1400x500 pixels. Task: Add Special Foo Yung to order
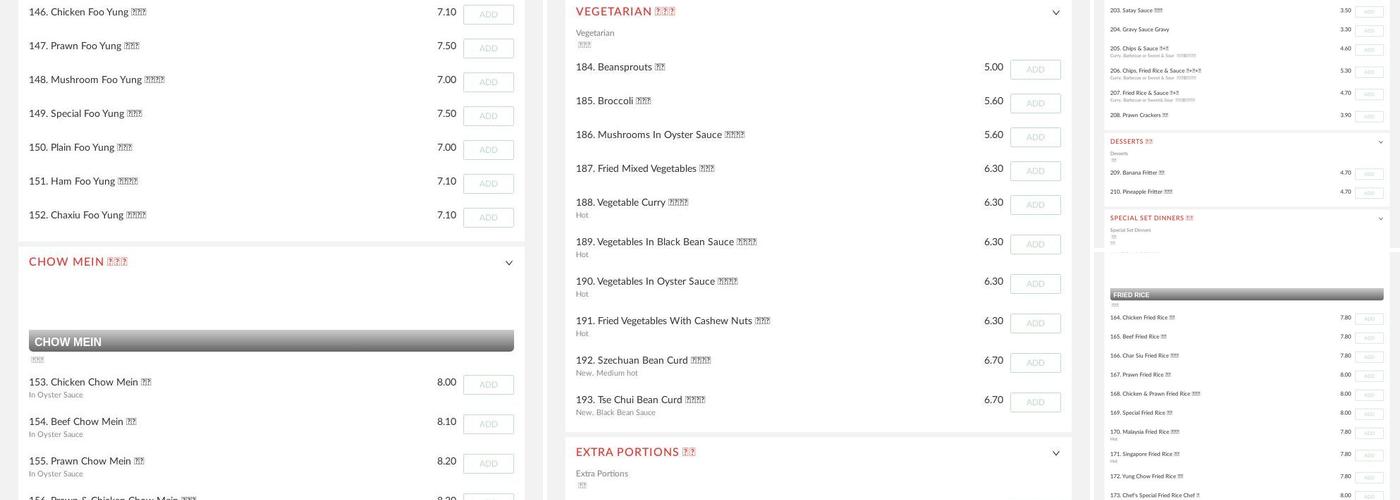[x=488, y=116]
